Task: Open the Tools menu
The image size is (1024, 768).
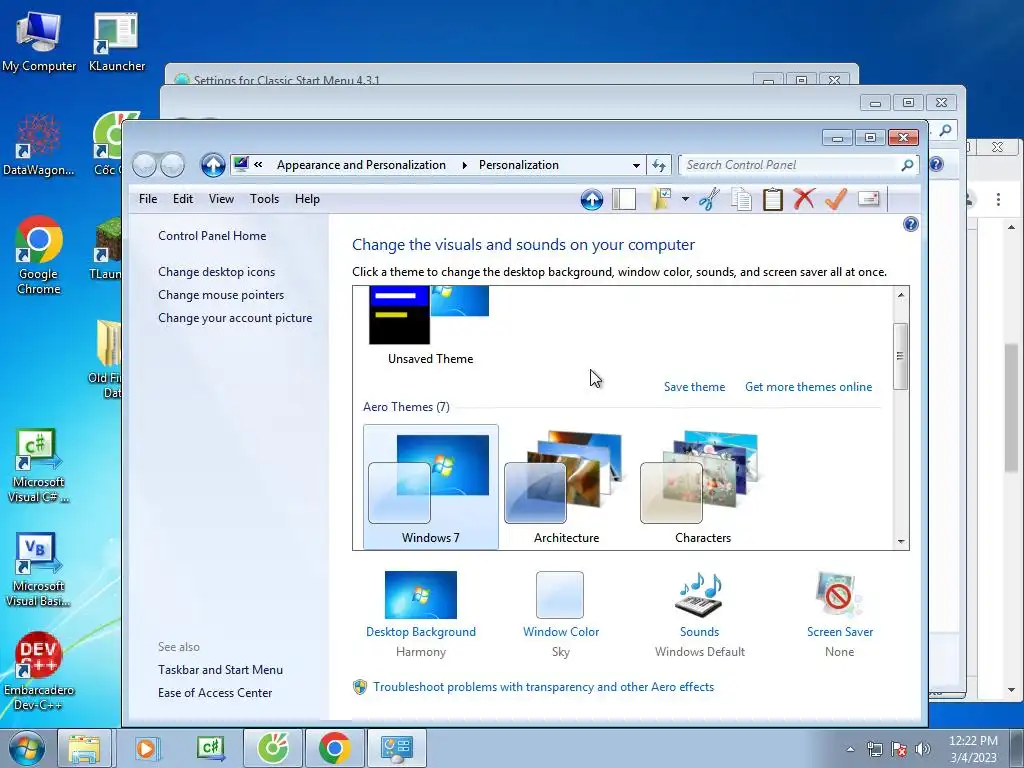Action: 264,199
